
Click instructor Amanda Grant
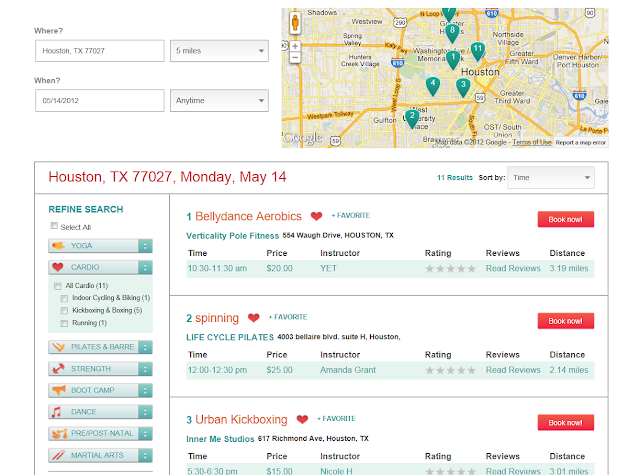pos(348,370)
